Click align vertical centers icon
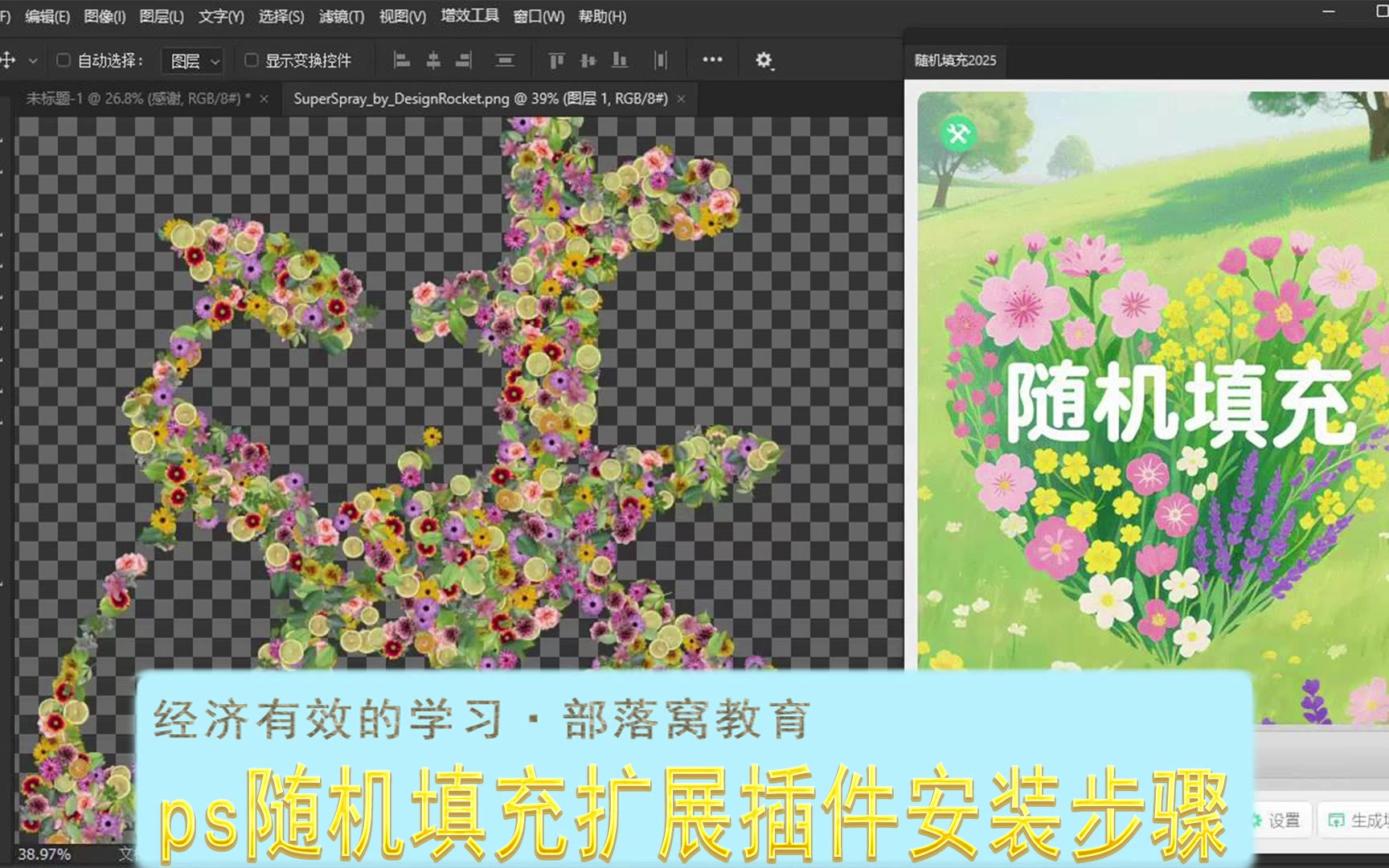The width and height of the screenshot is (1389, 868). point(588,60)
